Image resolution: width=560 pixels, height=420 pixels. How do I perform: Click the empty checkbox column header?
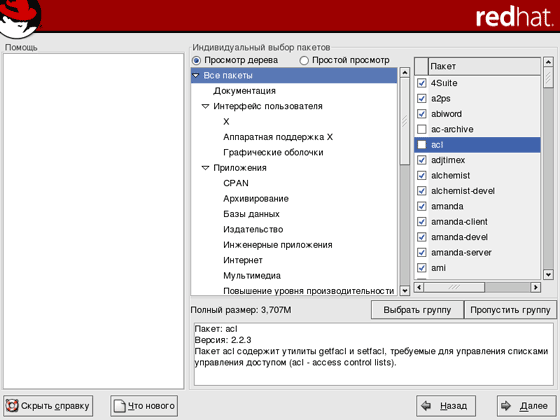421,66
